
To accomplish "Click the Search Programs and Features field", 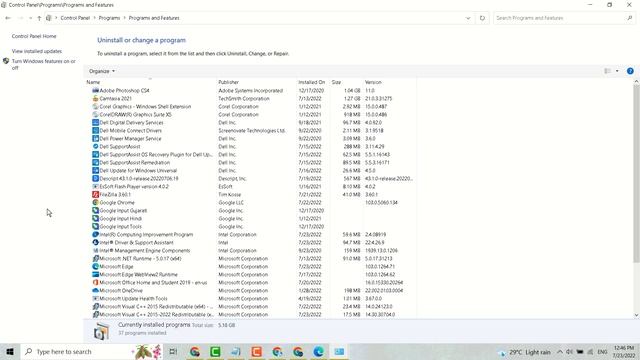I will click(x=559, y=18).
